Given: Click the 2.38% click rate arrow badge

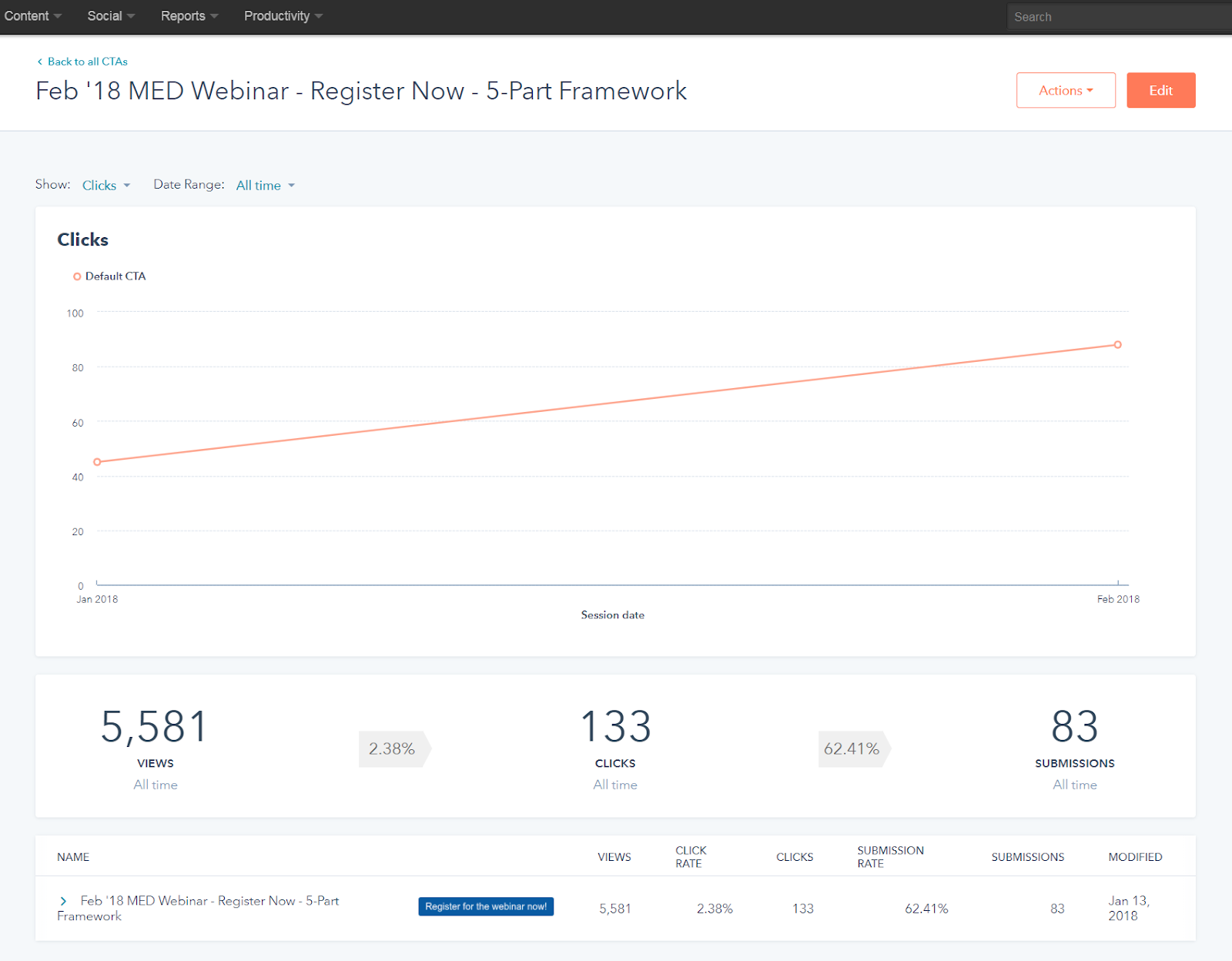Looking at the screenshot, I should 393,748.
